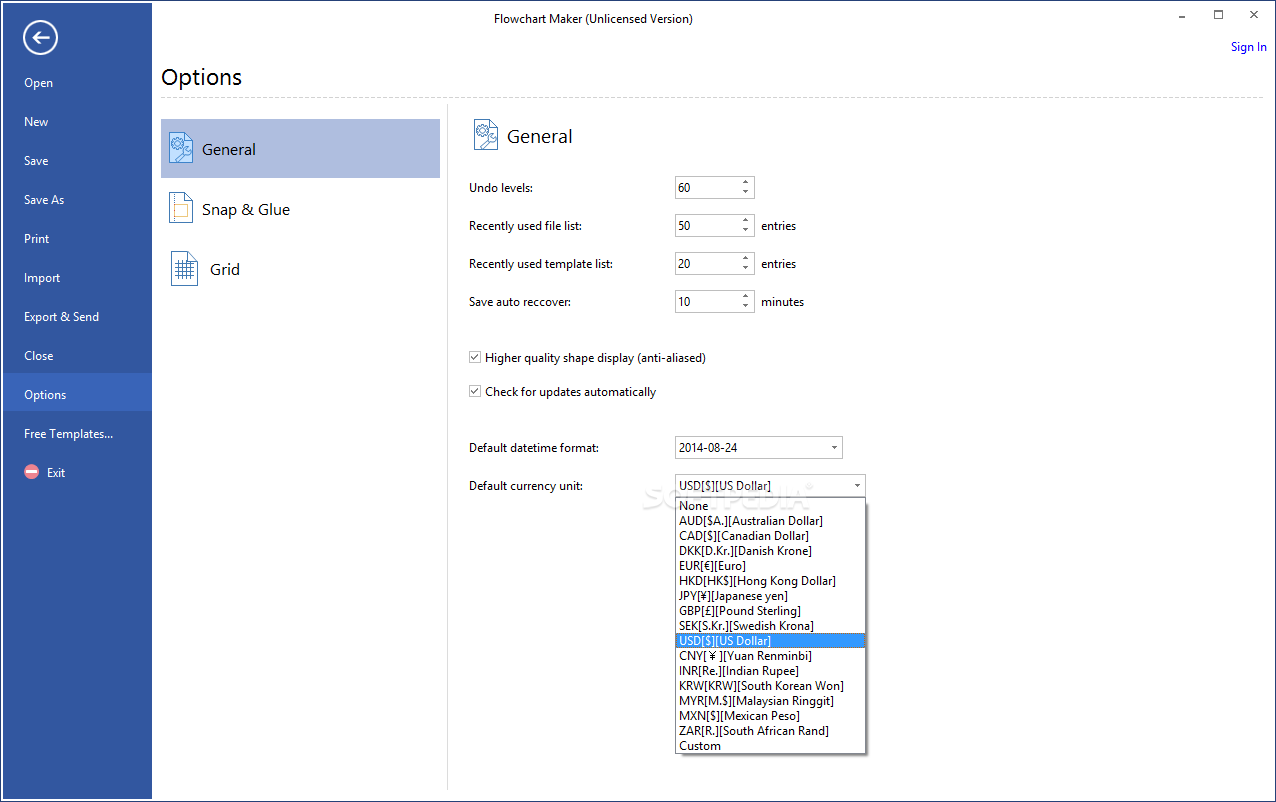Click Save in the sidebar
This screenshot has width=1276, height=802.
(x=77, y=161)
